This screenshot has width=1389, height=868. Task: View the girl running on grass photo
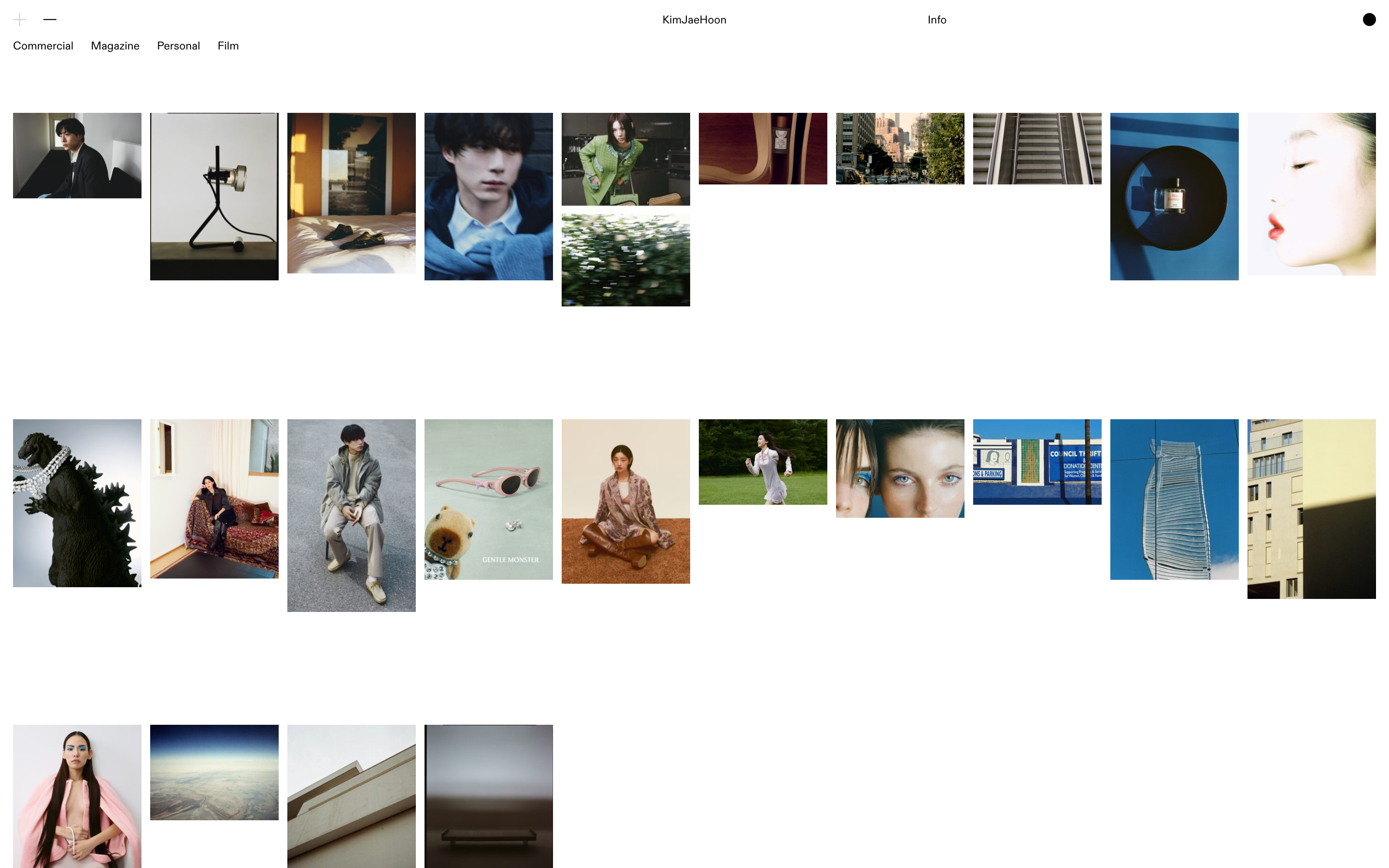(x=762, y=461)
